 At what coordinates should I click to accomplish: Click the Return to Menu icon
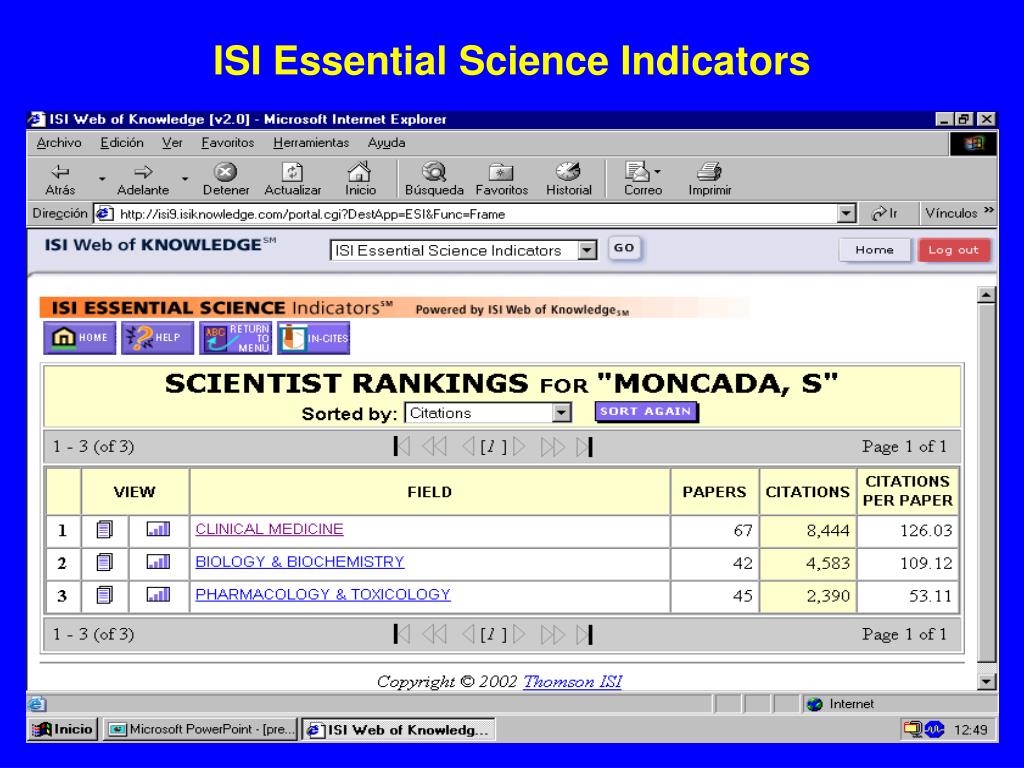click(x=235, y=338)
